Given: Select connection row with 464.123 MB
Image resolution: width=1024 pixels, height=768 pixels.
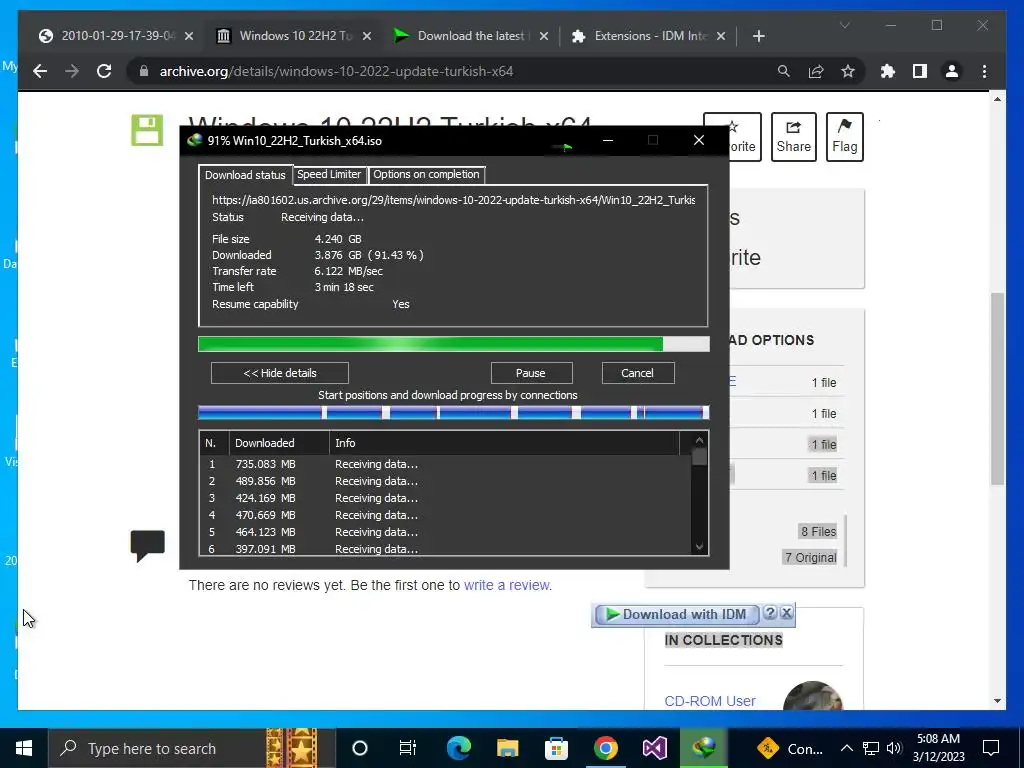Looking at the screenshot, I should pyautogui.click(x=445, y=532).
